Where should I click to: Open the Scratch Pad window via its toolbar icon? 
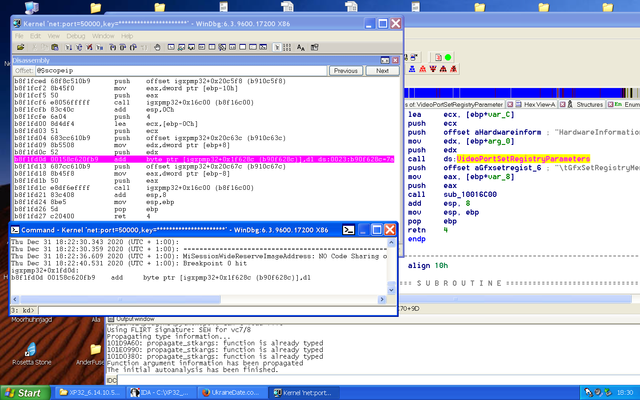[x=242, y=47]
